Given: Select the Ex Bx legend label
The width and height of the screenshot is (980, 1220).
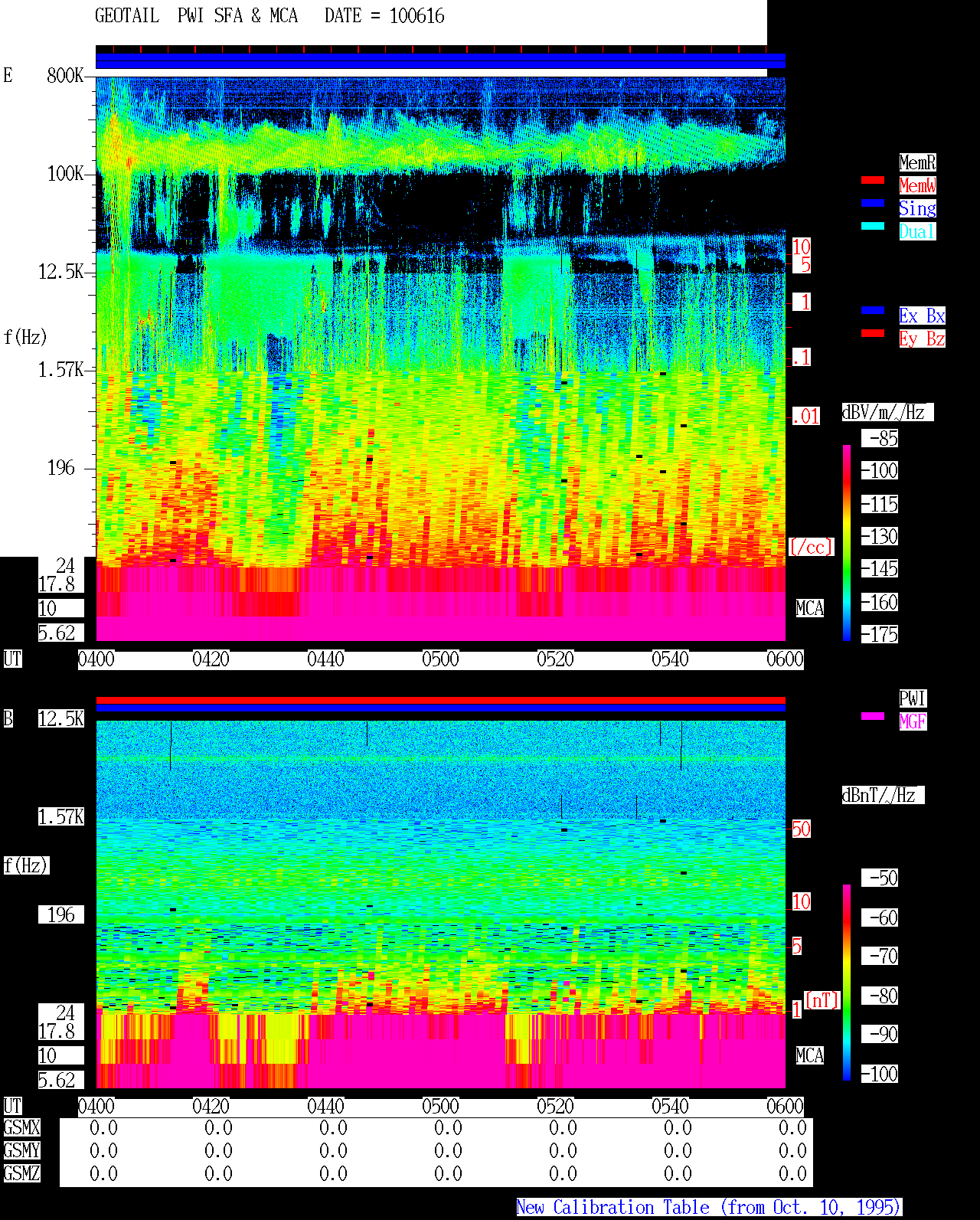Looking at the screenshot, I should click(922, 316).
